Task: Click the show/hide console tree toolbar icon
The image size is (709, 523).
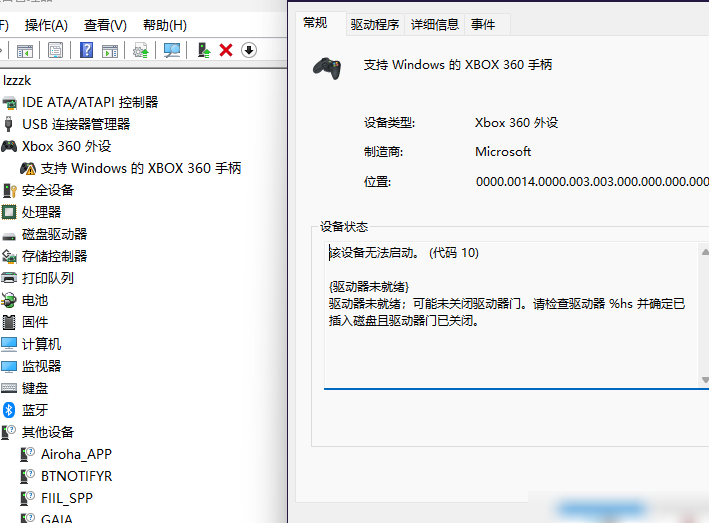Action: click(x=25, y=50)
